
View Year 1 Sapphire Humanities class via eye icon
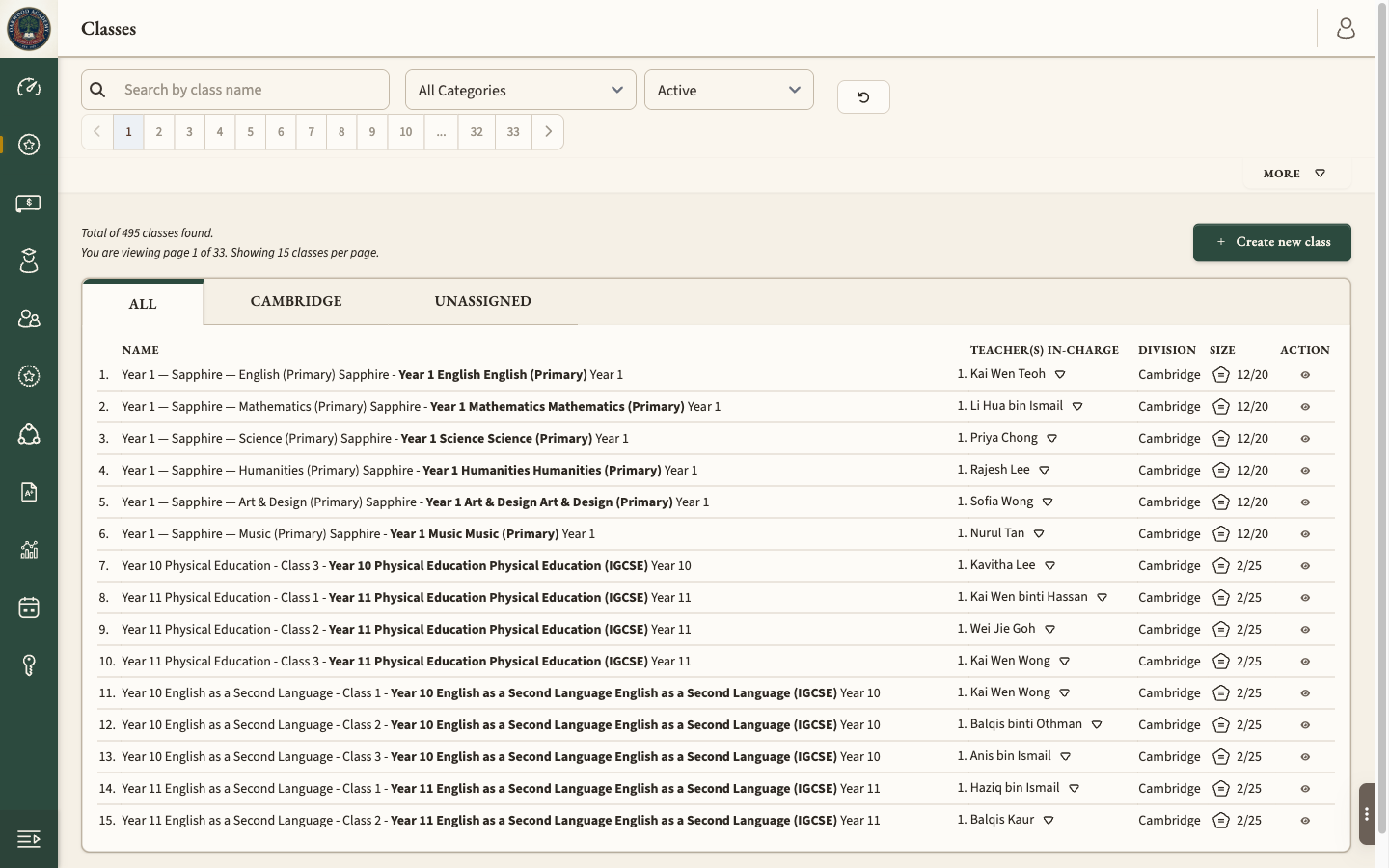[1305, 471]
